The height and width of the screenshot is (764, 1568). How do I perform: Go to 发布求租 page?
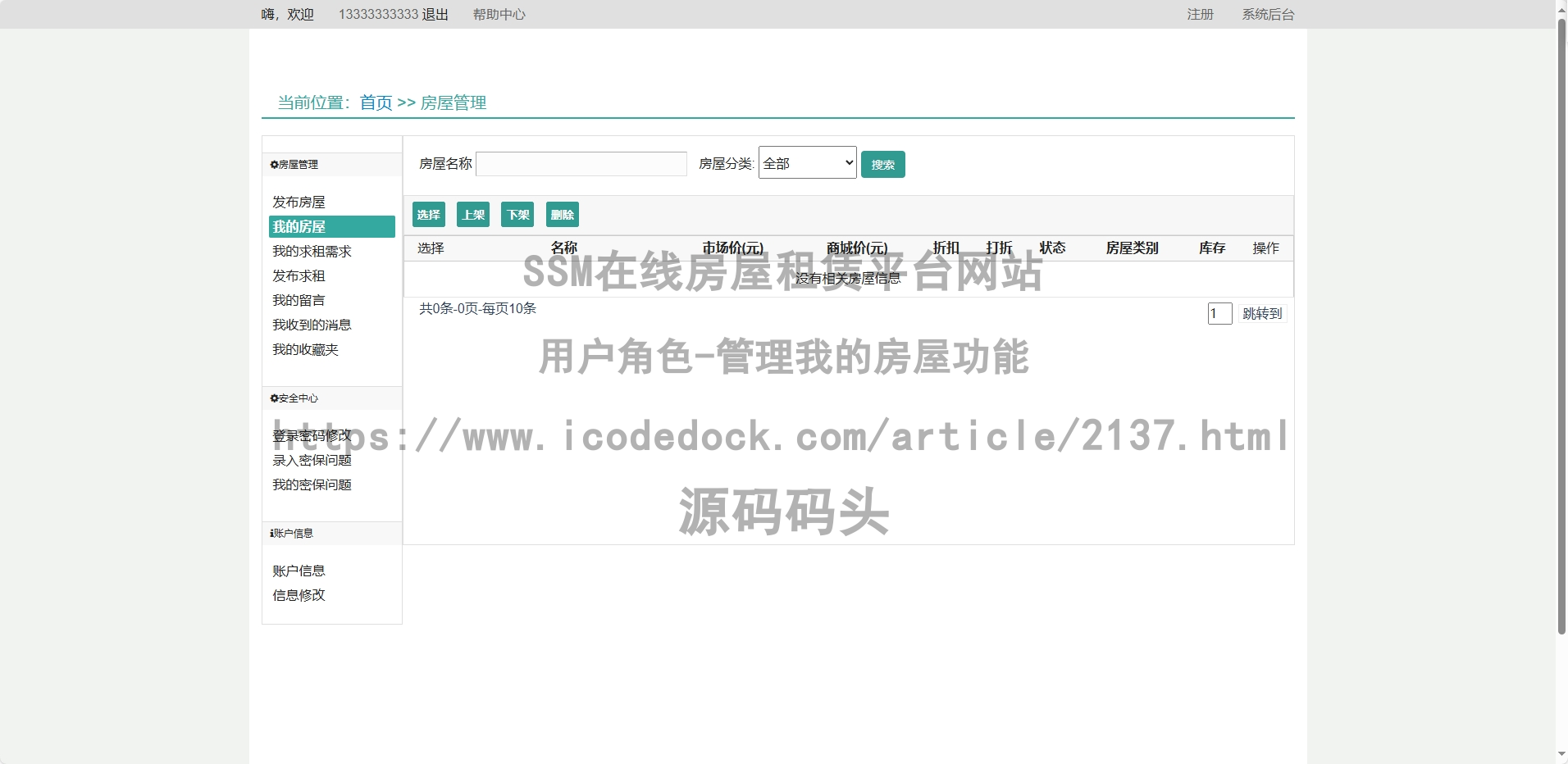tap(299, 275)
